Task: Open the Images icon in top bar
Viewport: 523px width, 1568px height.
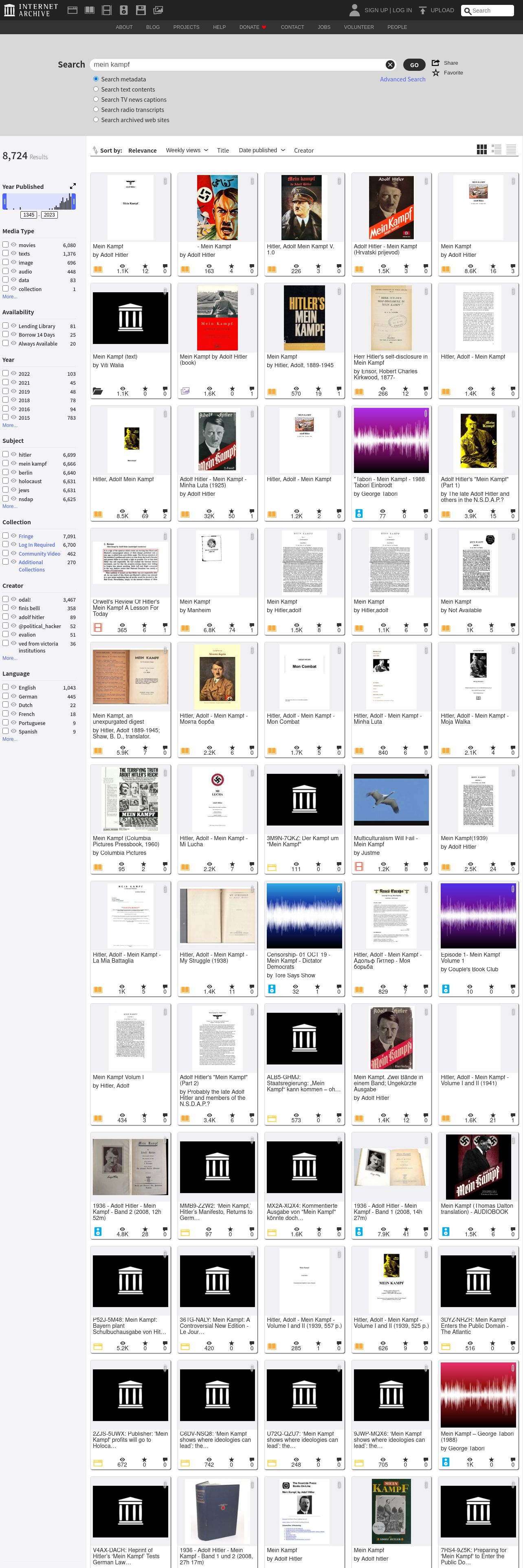Action: [158, 10]
